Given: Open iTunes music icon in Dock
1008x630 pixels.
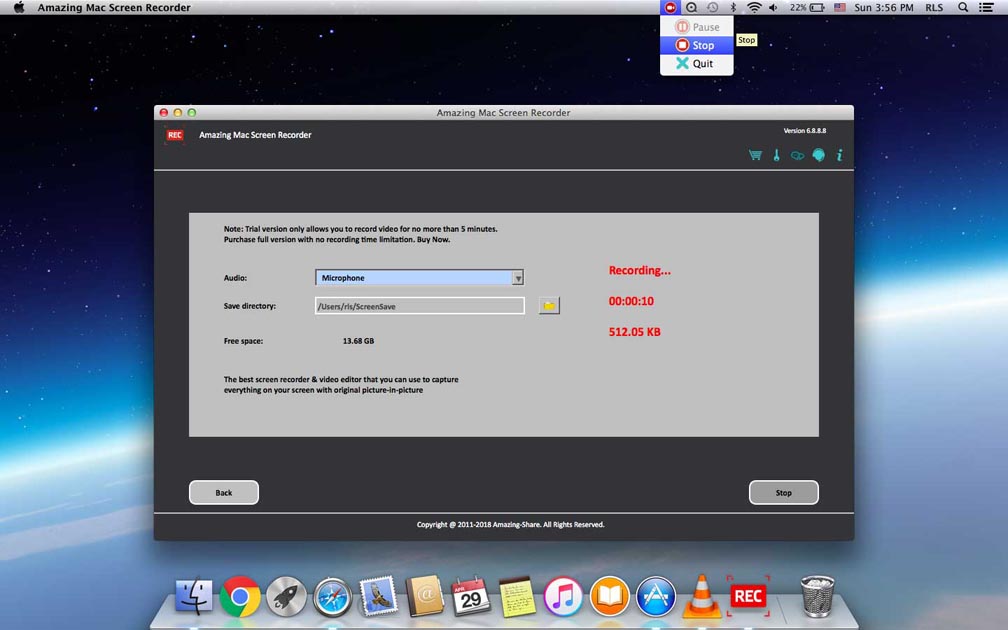Looking at the screenshot, I should [x=563, y=597].
